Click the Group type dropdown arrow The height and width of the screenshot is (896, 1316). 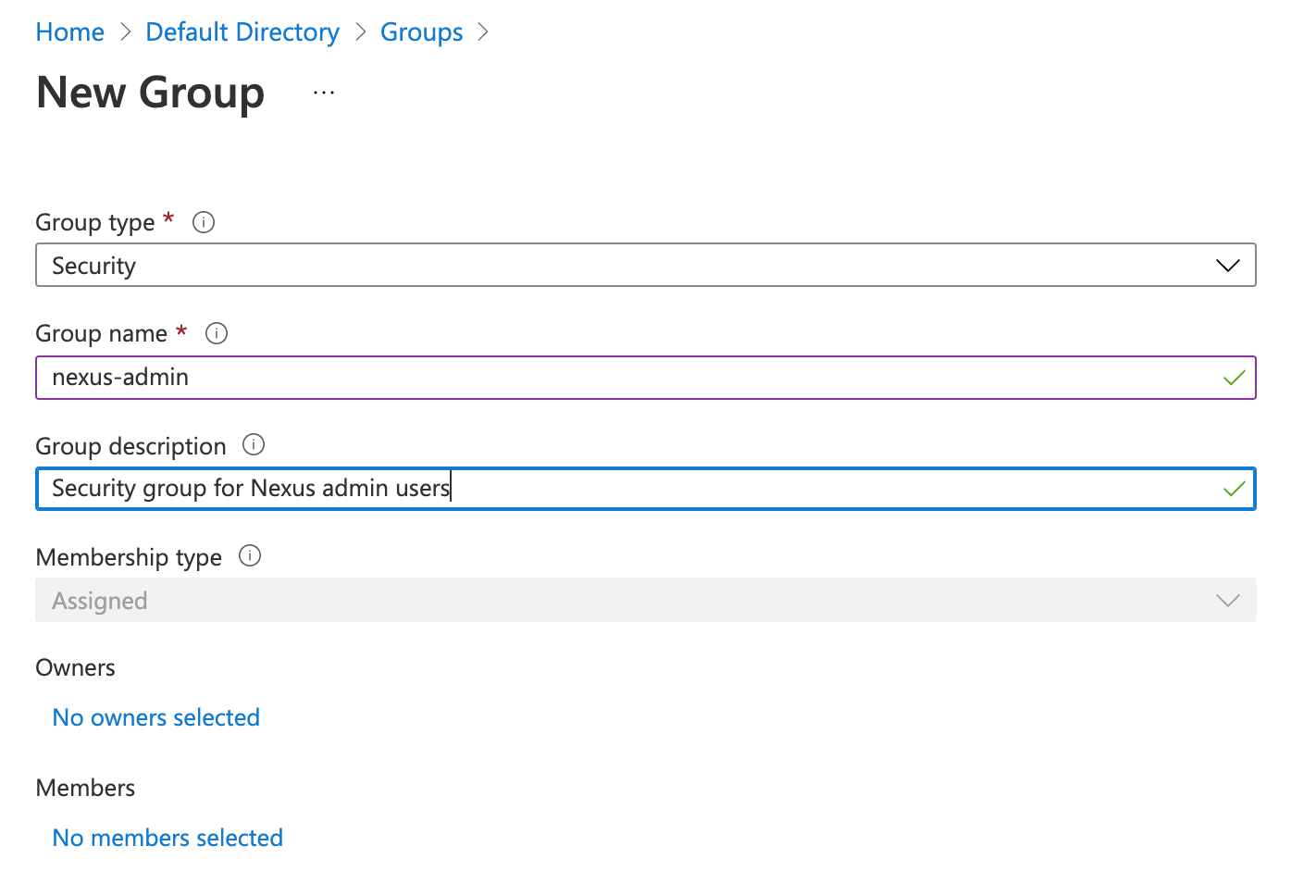point(1227,266)
